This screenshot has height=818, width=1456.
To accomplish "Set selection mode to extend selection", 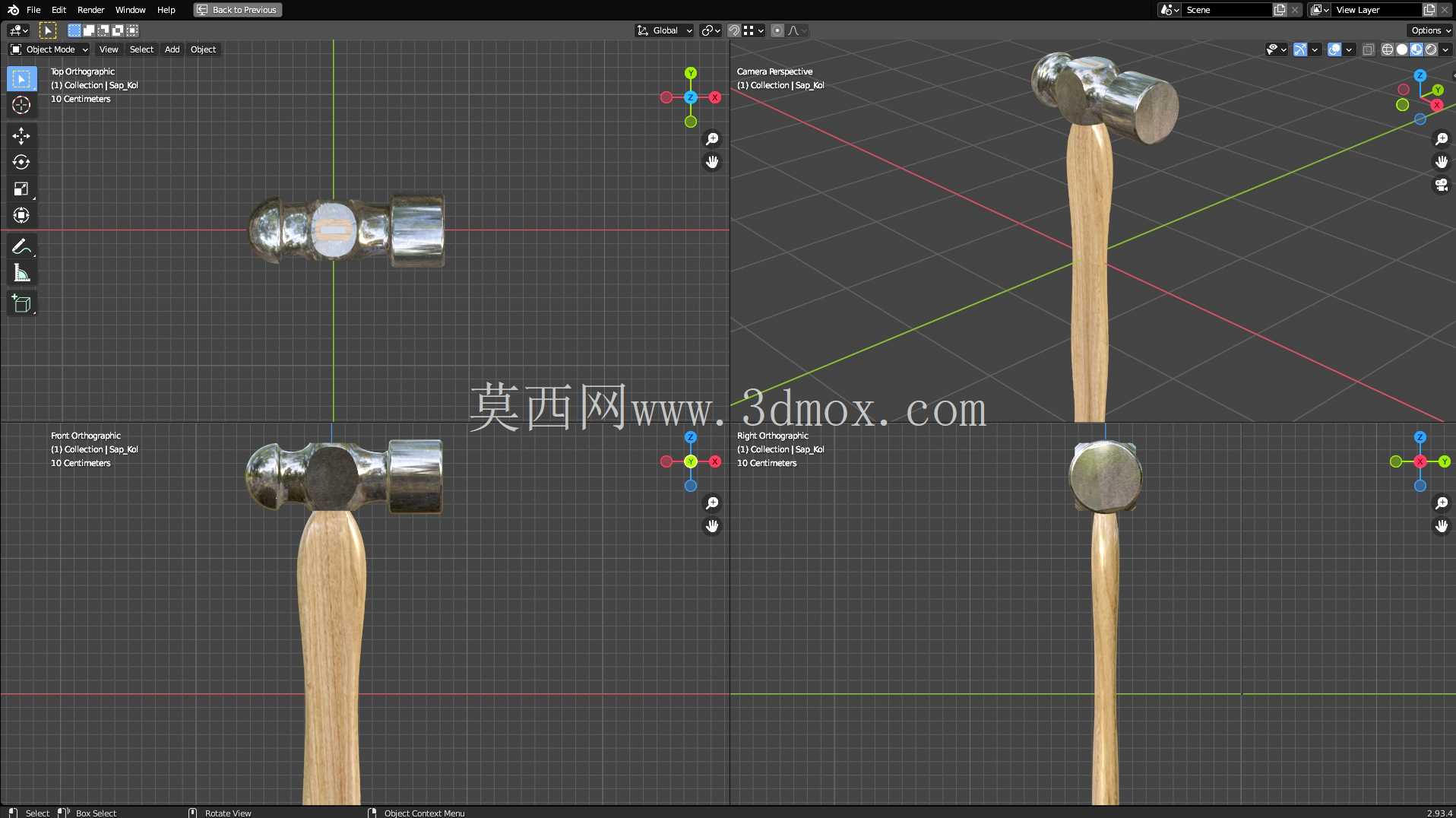I will pyautogui.click(x=89, y=30).
